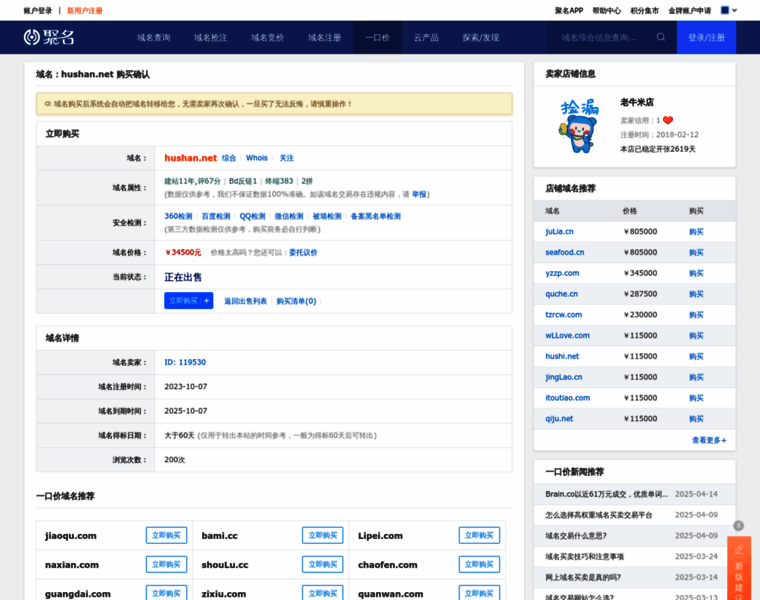Viewport: 760px width, 600px height.
Task: Click the blue 登录/注册 button
Action: 706,37
